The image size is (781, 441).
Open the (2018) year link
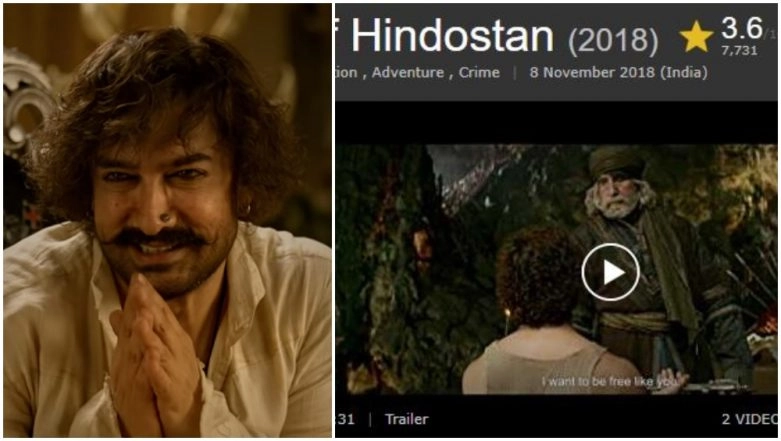click(x=613, y=39)
